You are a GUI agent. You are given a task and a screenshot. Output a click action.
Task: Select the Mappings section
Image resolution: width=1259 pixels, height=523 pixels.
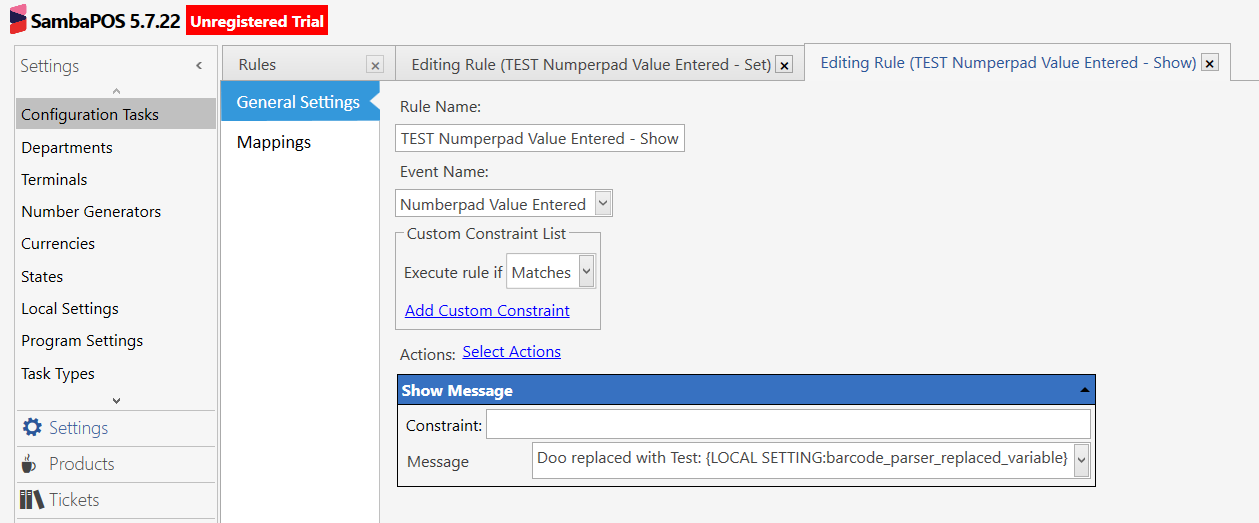(274, 142)
